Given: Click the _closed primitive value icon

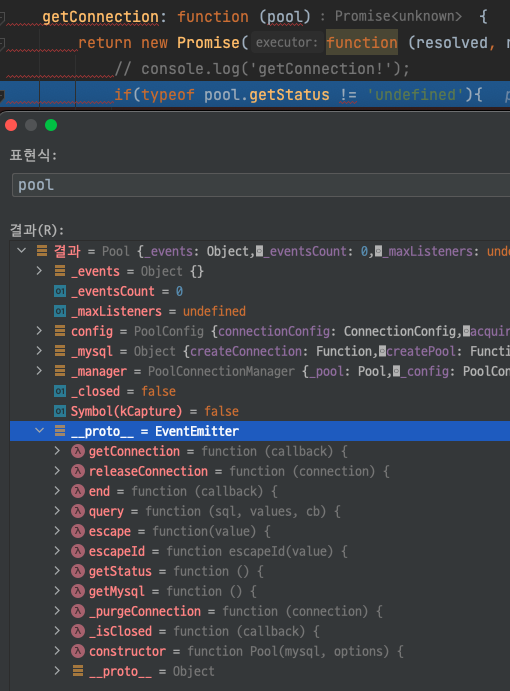Looking at the screenshot, I should coord(60,391).
